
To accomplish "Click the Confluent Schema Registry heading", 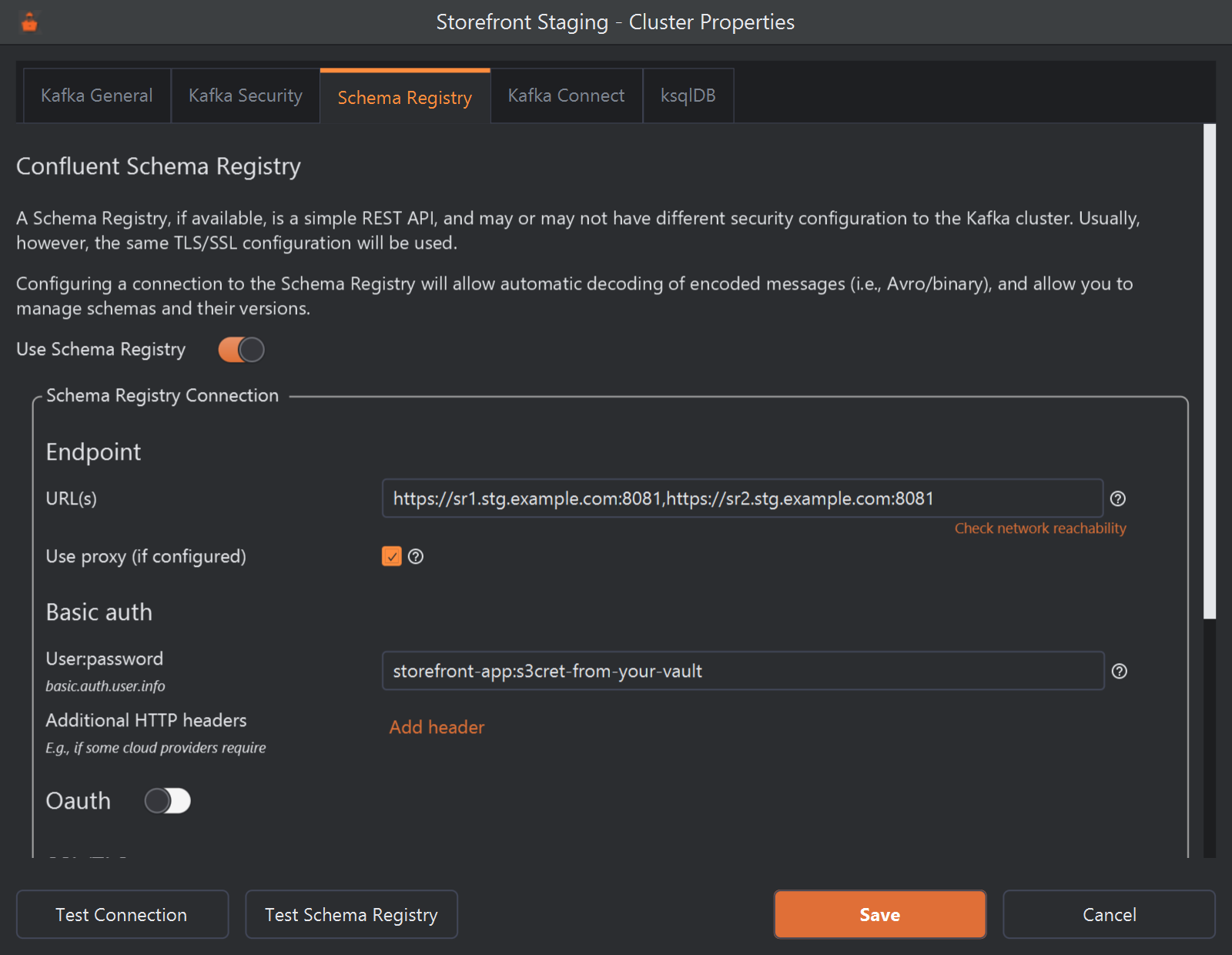I will point(159,167).
